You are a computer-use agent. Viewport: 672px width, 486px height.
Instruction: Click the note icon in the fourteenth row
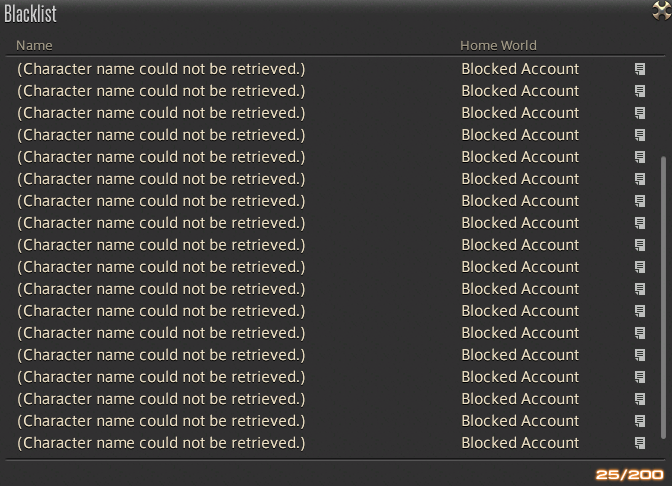coord(640,355)
